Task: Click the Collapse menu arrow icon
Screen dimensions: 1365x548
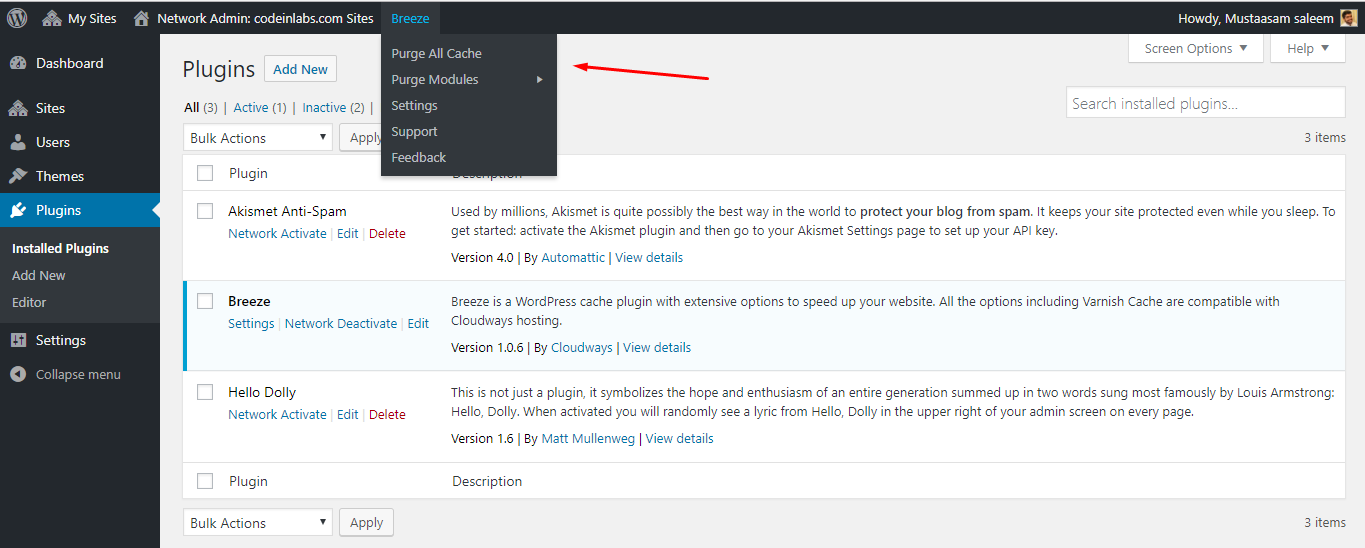Action: (18, 374)
